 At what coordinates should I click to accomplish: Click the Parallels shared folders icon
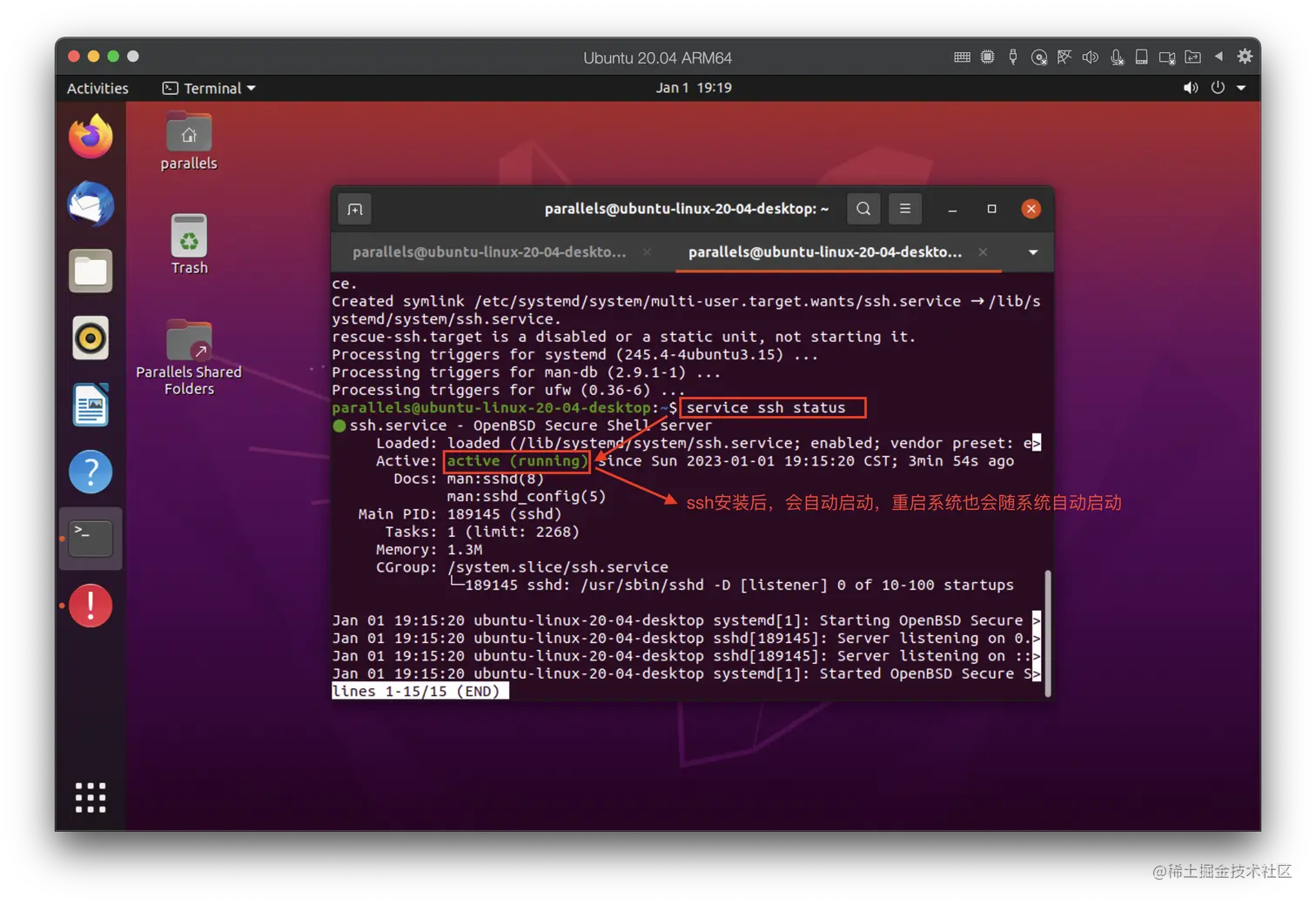1192,57
